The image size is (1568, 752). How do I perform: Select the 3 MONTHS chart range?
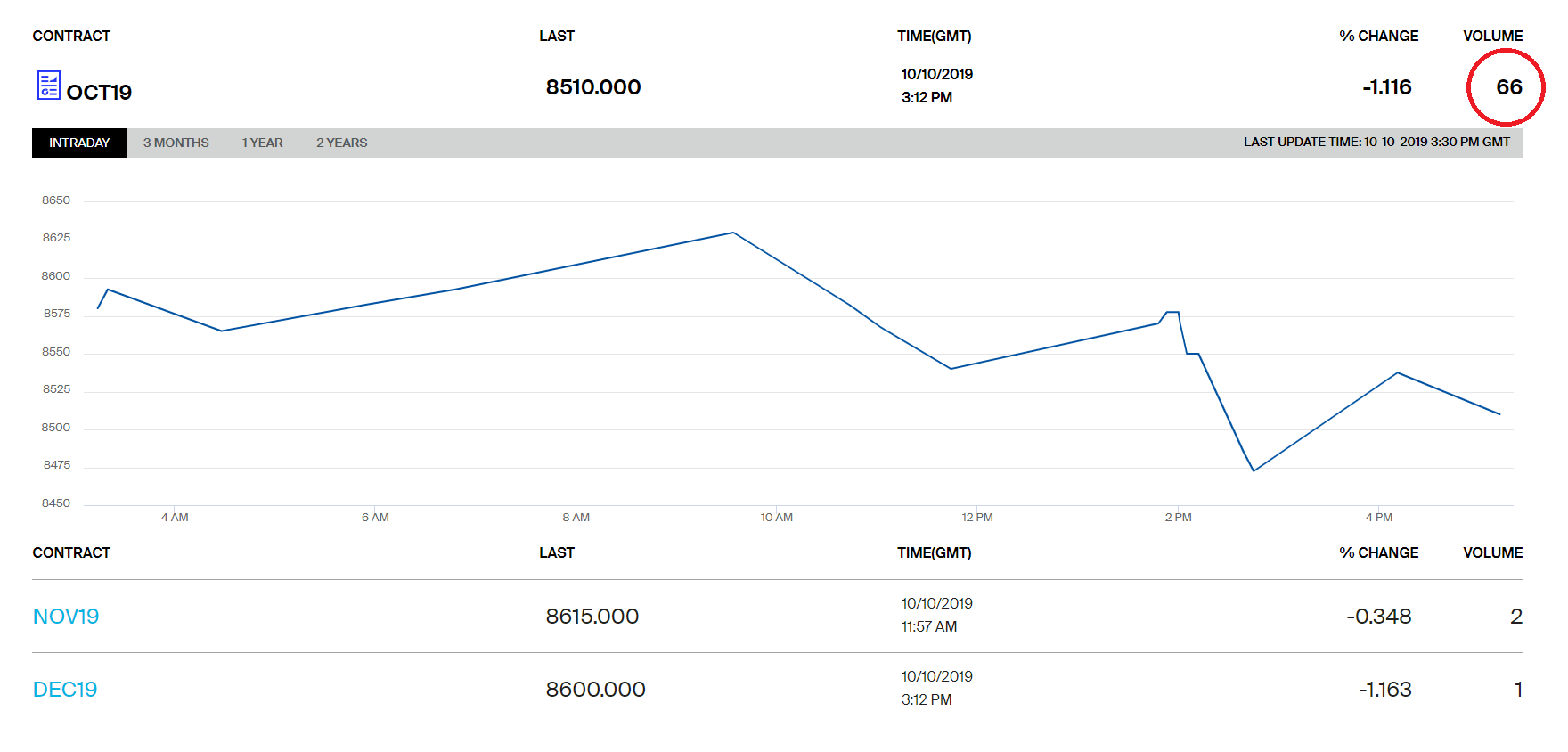click(x=176, y=143)
